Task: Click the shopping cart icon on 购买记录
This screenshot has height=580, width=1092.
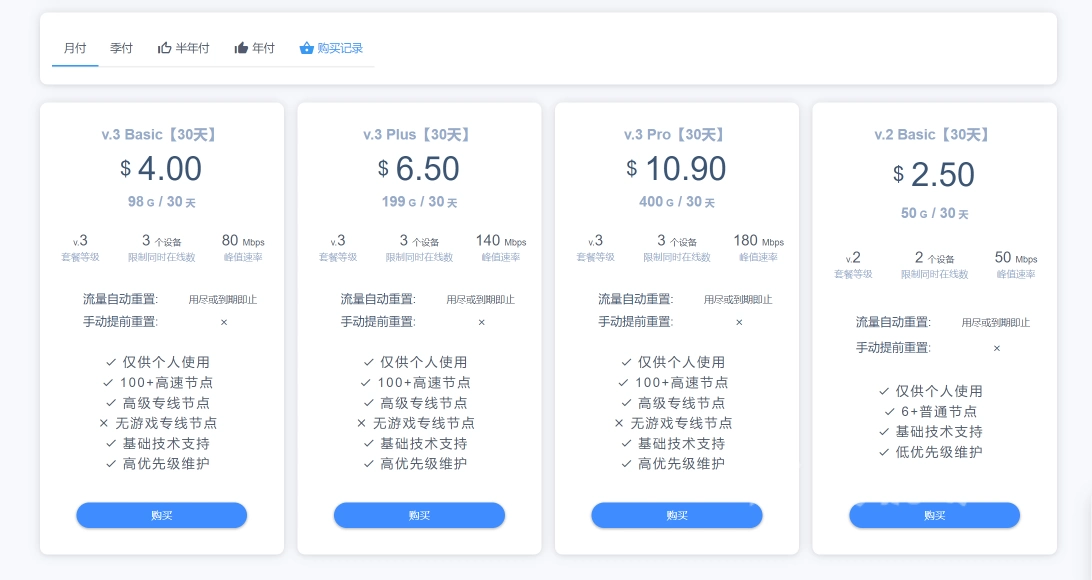Action: (305, 47)
